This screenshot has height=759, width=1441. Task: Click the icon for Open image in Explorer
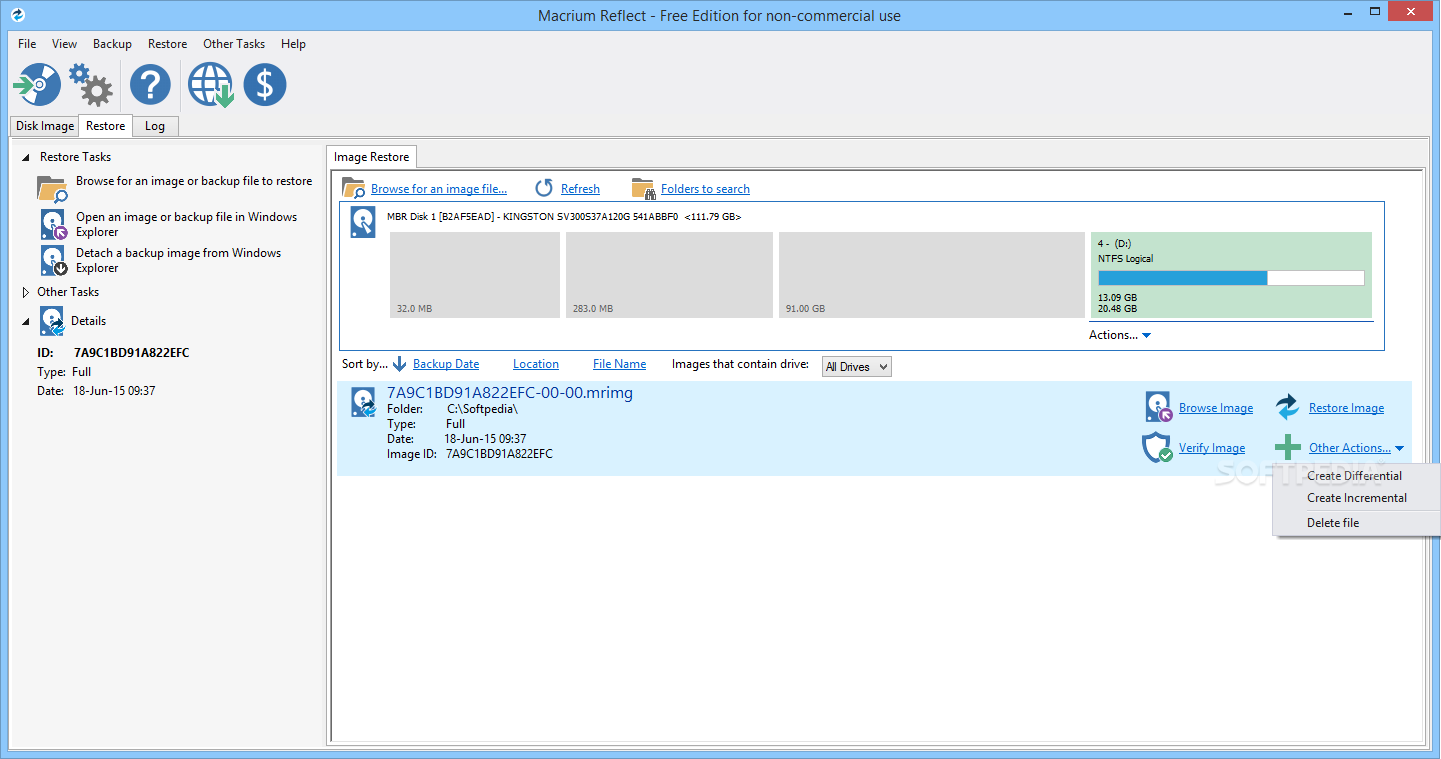point(53,224)
